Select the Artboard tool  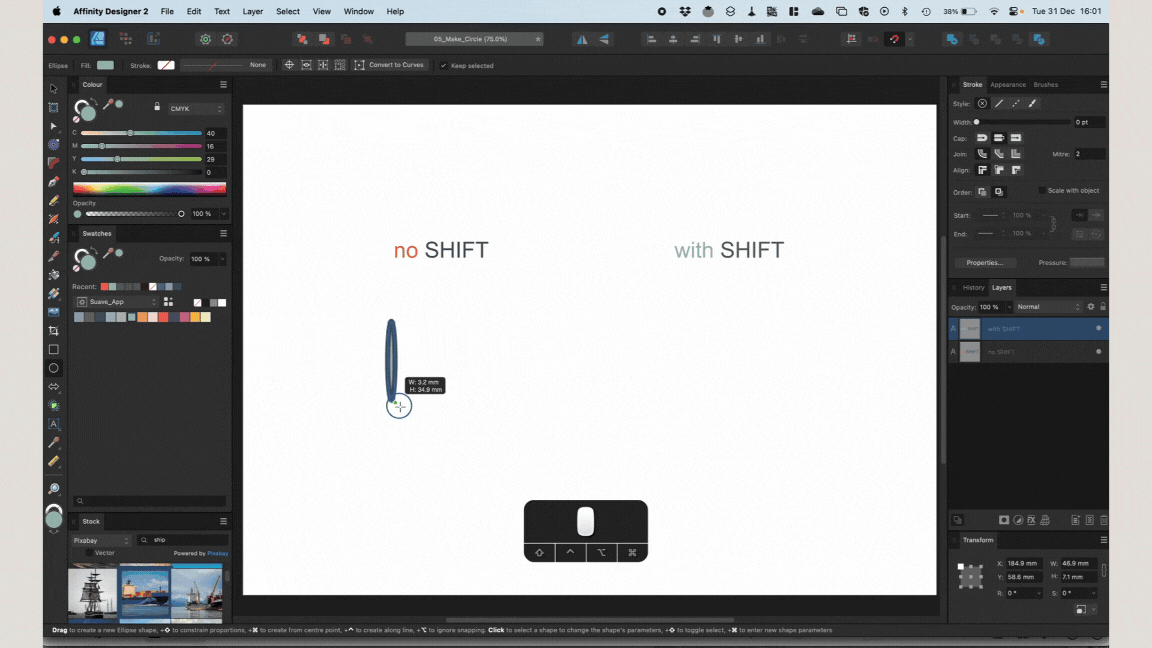tap(54, 107)
